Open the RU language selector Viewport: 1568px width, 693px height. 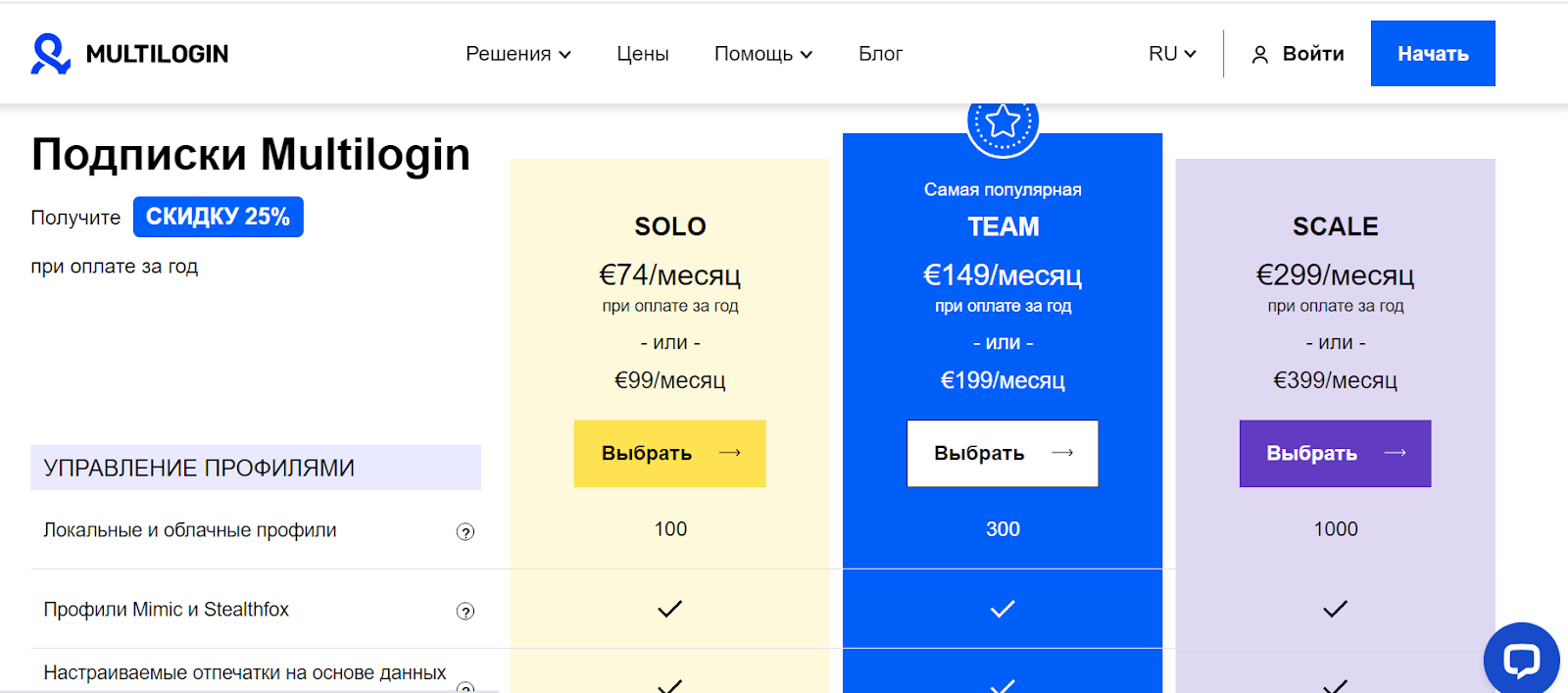point(1172,54)
